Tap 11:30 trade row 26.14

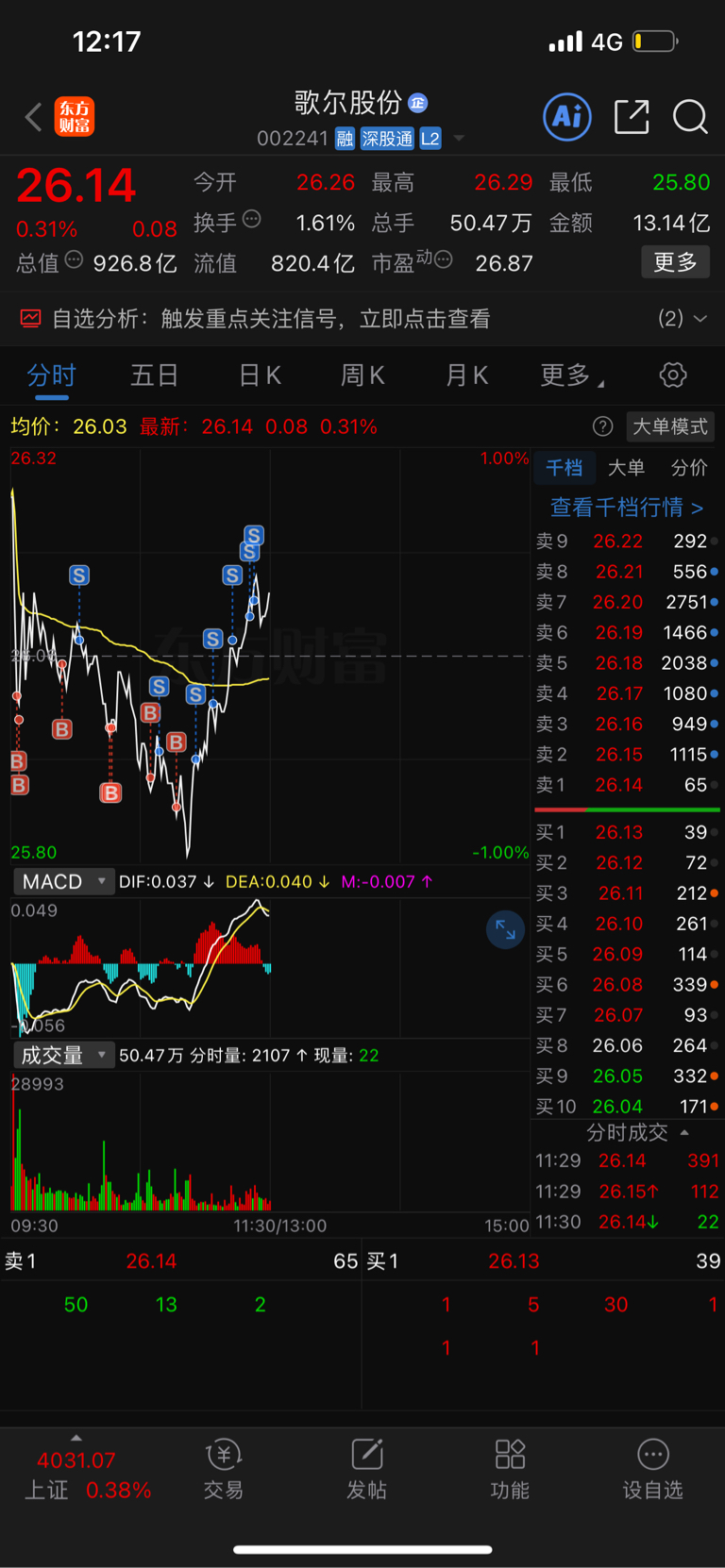click(628, 1222)
